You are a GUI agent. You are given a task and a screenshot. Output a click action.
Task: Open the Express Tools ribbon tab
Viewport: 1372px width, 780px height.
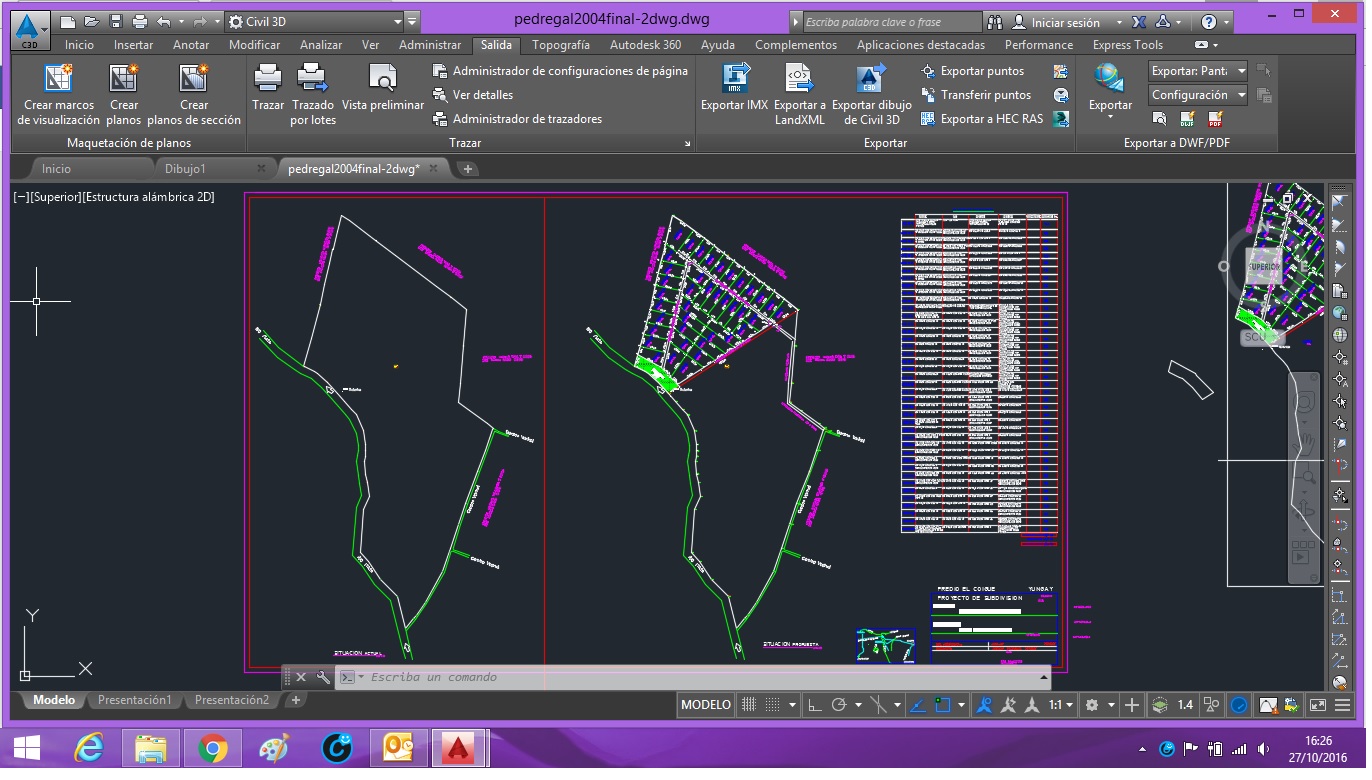pos(1127,45)
